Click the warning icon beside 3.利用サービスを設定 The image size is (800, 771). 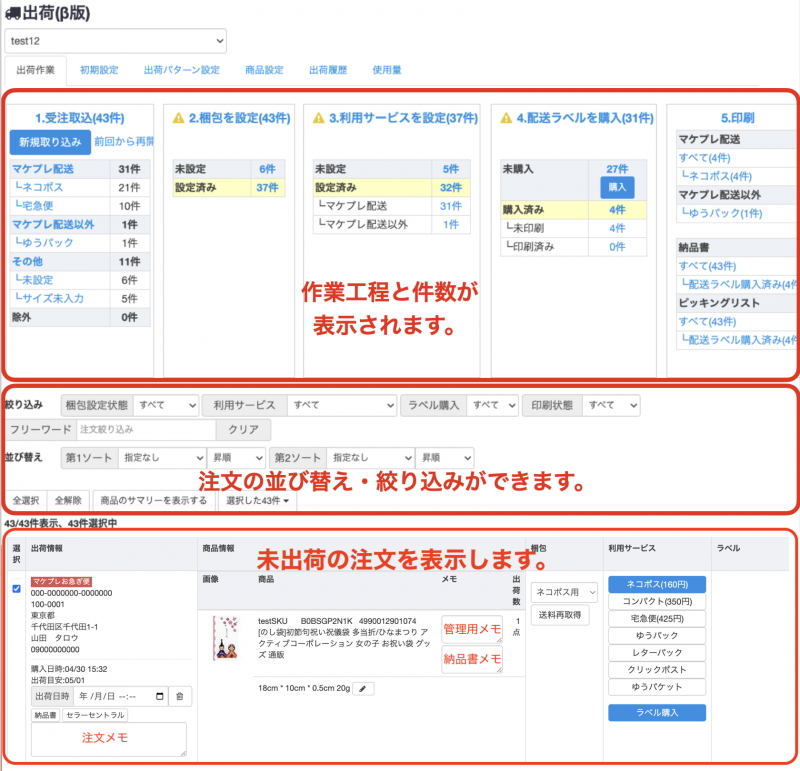pos(318,118)
